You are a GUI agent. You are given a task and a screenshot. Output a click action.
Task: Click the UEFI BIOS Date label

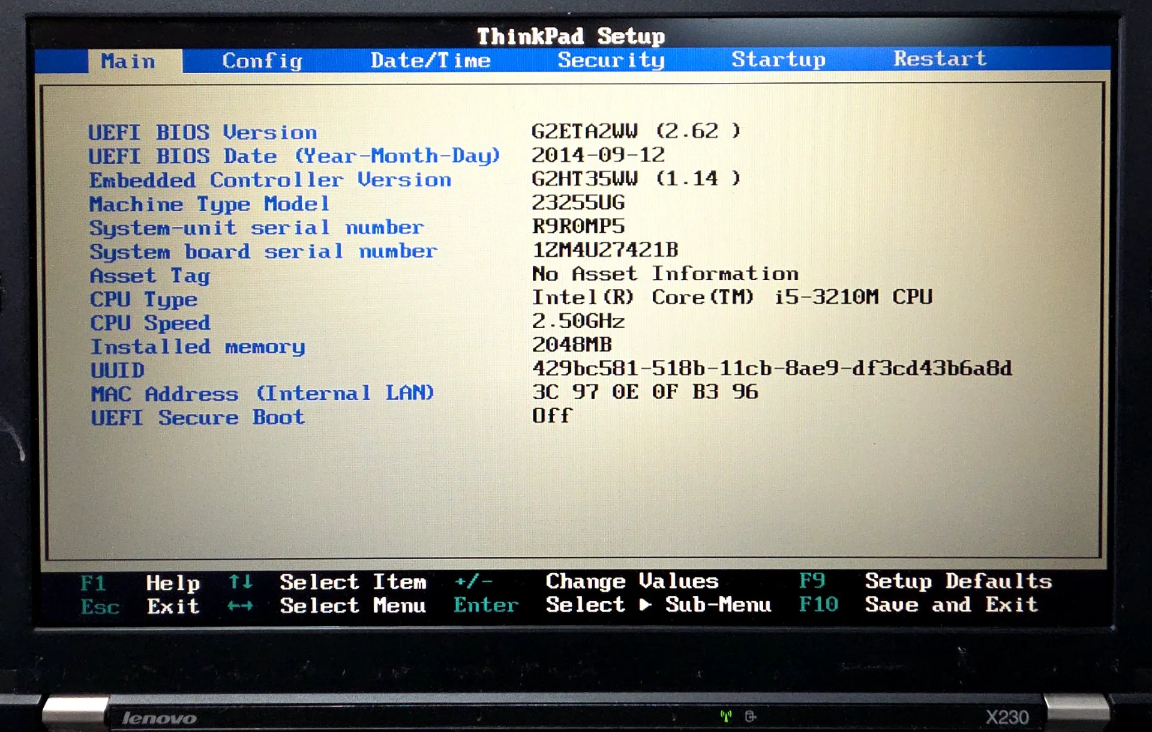coord(294,156)
